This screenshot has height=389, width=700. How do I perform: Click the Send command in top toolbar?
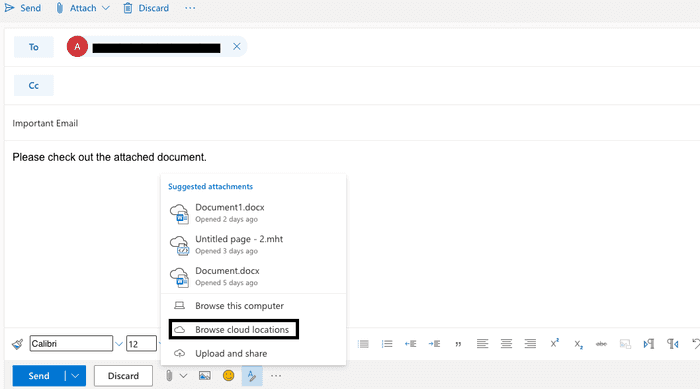pyautogui.click(x=23, y=8)
